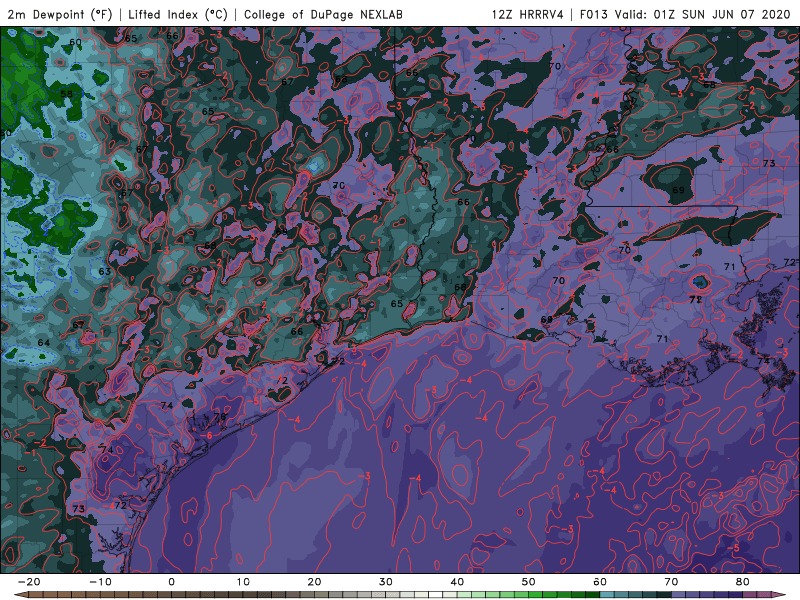This screenshot has height=600, width=800.
Task: Click the 40 colorbar scale label
Action: pyautogui.click(x=457, y=582)
